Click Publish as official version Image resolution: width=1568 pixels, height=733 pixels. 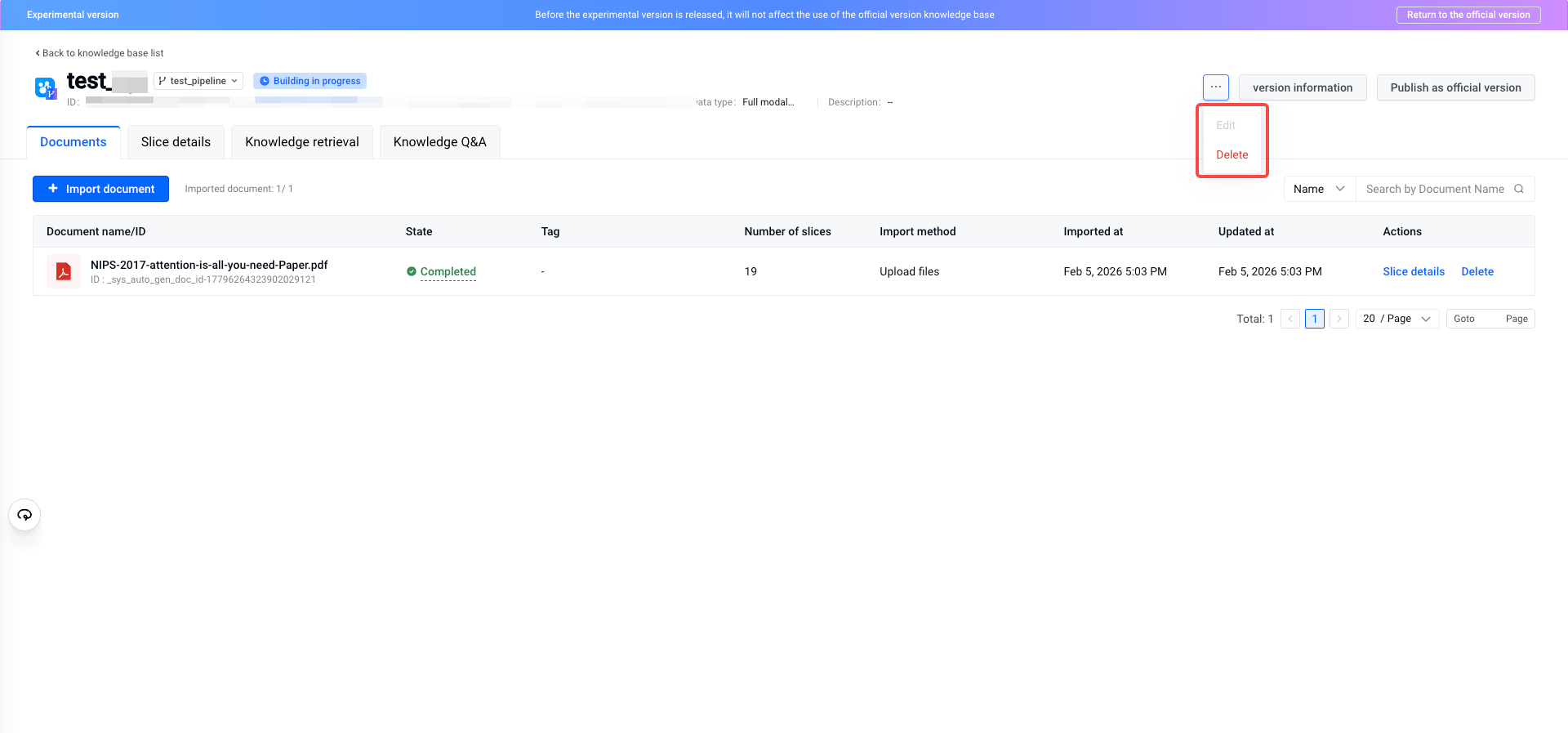tap(1455, 87)
